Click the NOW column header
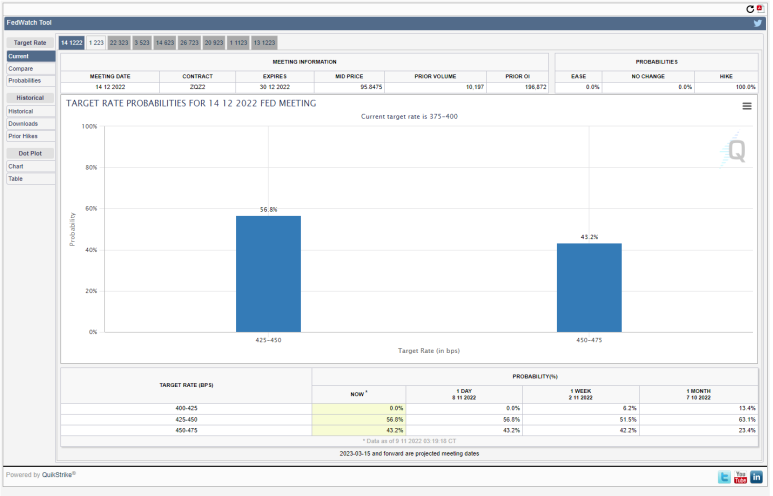Image resolution: width=773 pixels, height=496 pixels. click(358, 394)
